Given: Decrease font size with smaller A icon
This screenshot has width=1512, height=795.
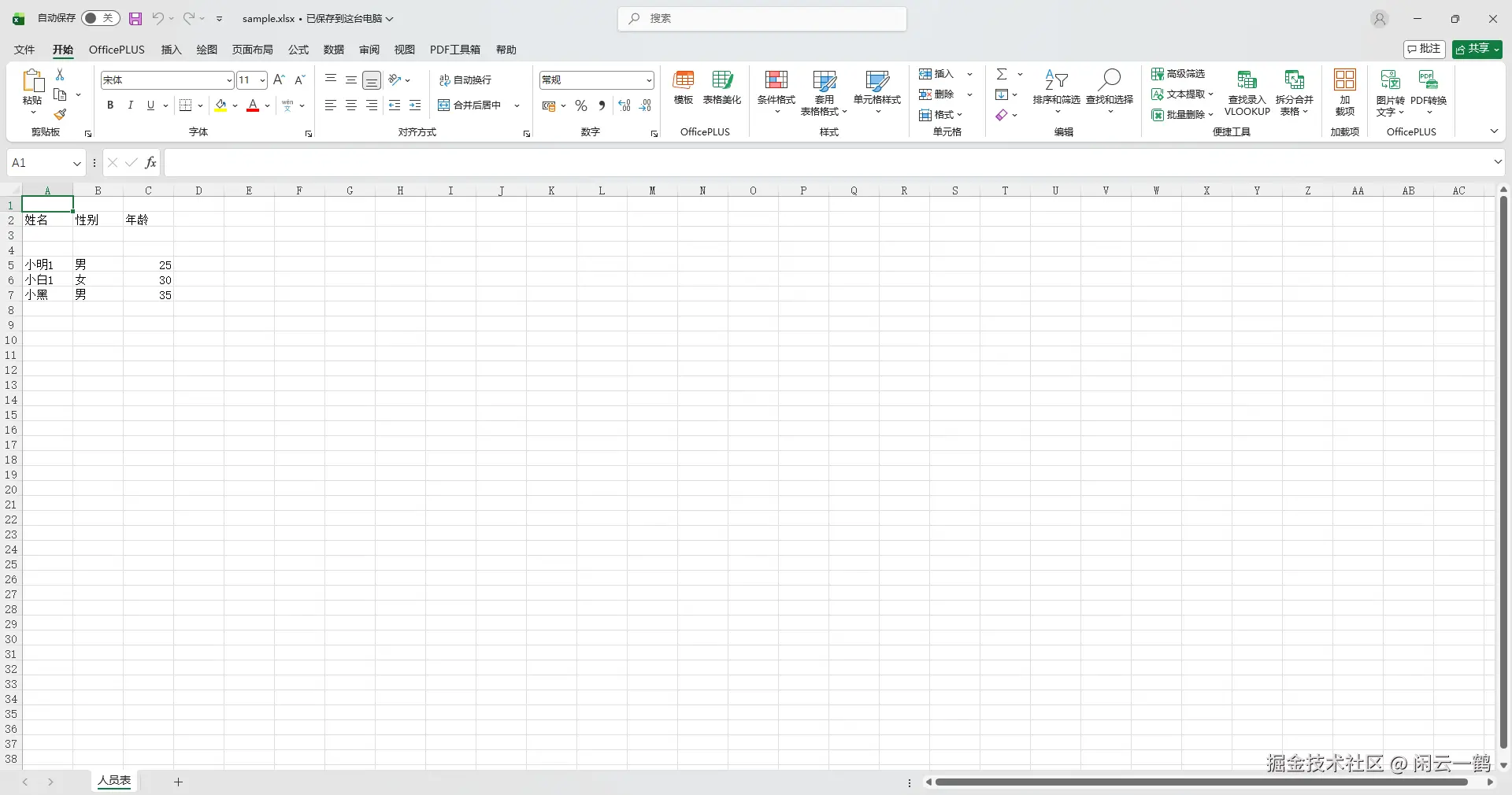Looking at the screenshot, I should pos(300,79).
